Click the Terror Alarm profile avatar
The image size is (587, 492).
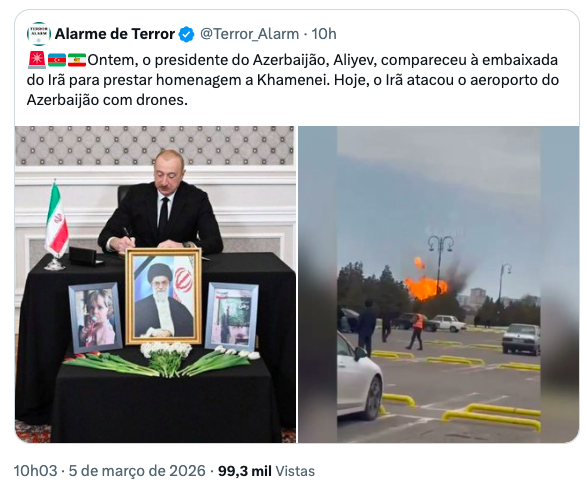(39, 34)
